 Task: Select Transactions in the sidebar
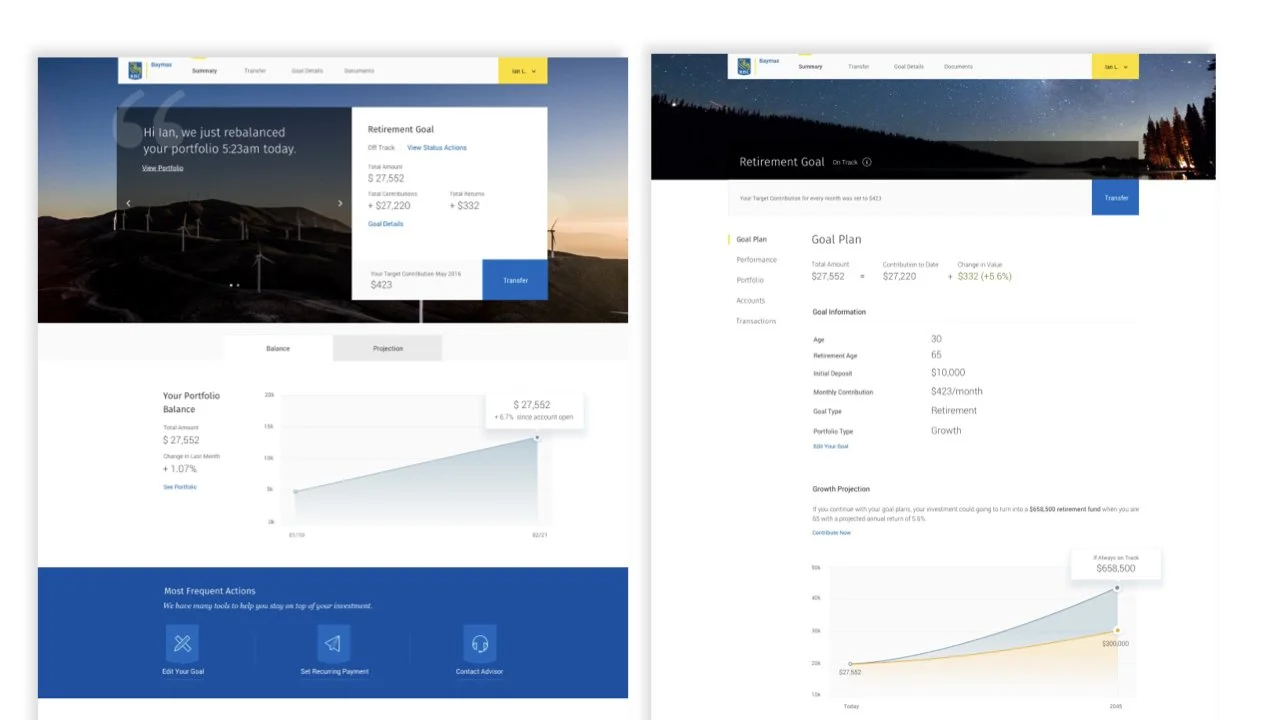click(x=756, y=321)
